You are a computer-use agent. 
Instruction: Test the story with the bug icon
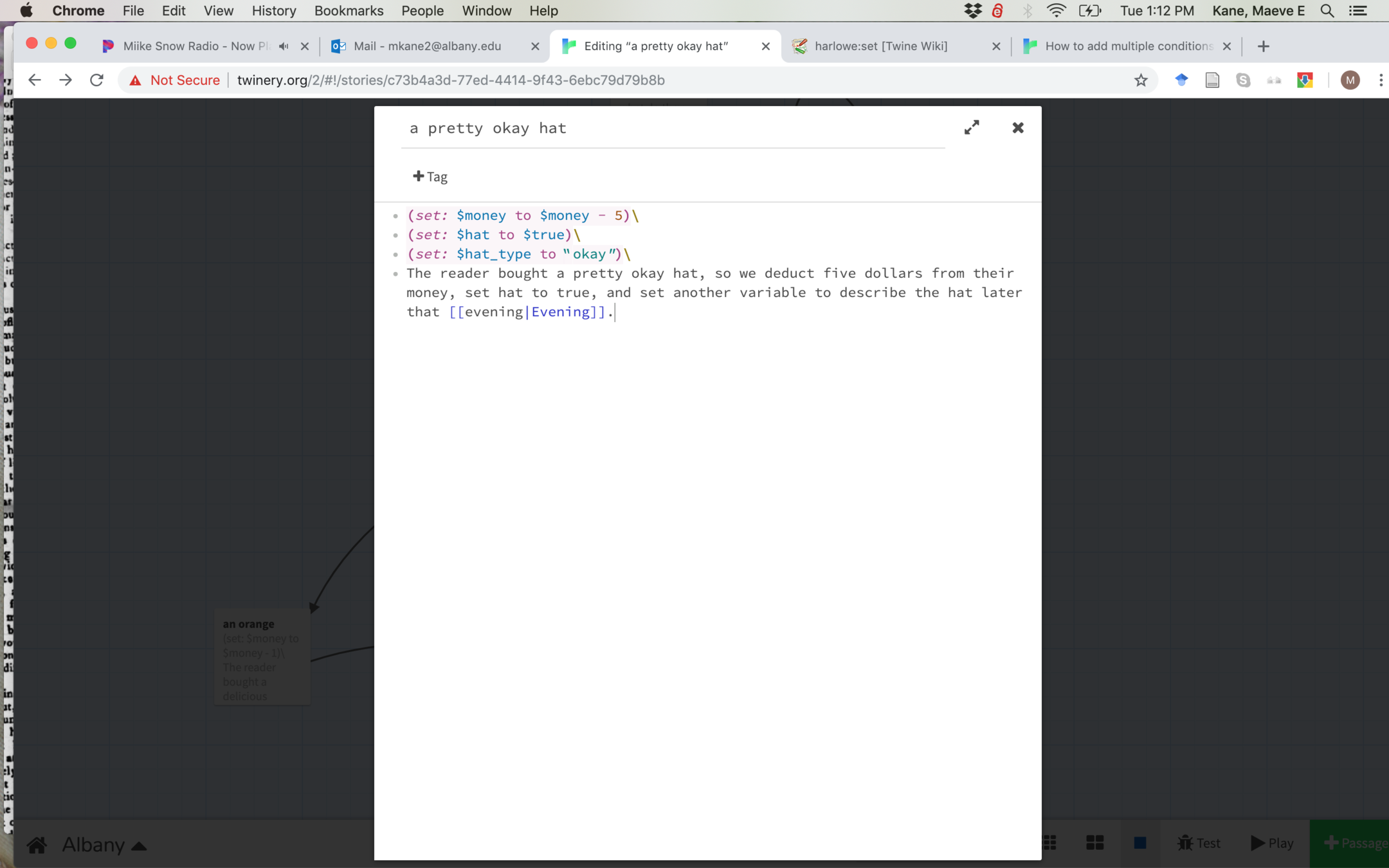click(x=1199, y=843)
